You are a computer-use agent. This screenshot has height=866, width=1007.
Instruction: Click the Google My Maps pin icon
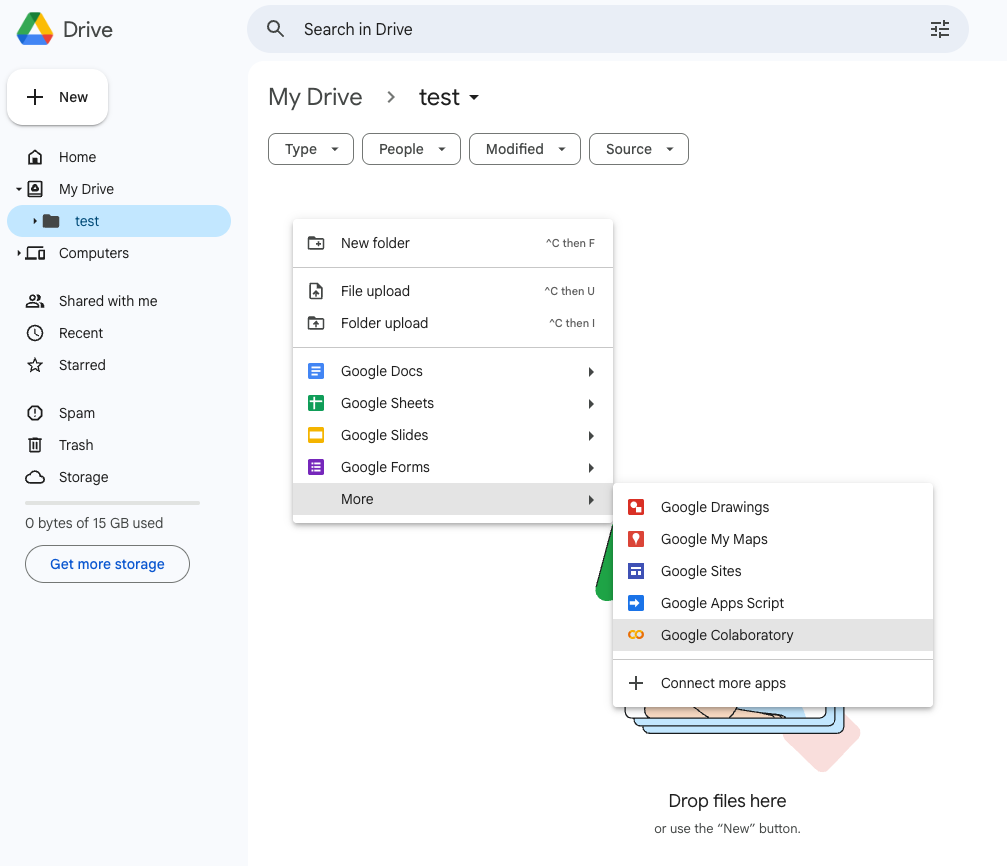coord(636,539)
